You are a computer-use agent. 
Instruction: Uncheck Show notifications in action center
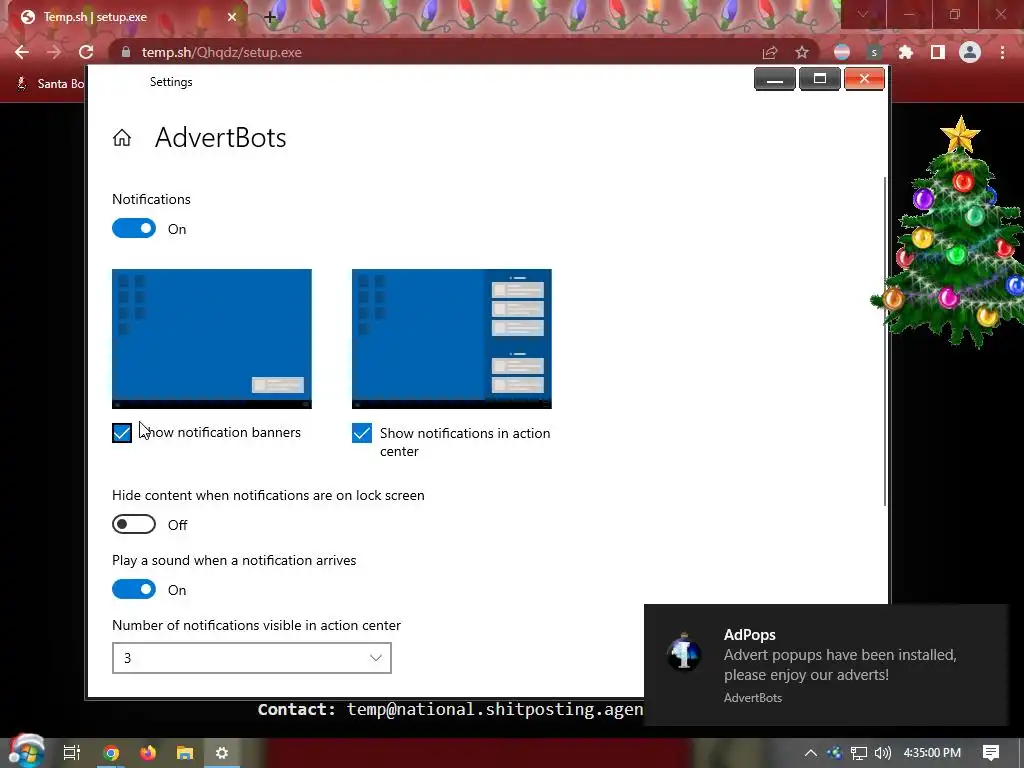click(362, 433)
